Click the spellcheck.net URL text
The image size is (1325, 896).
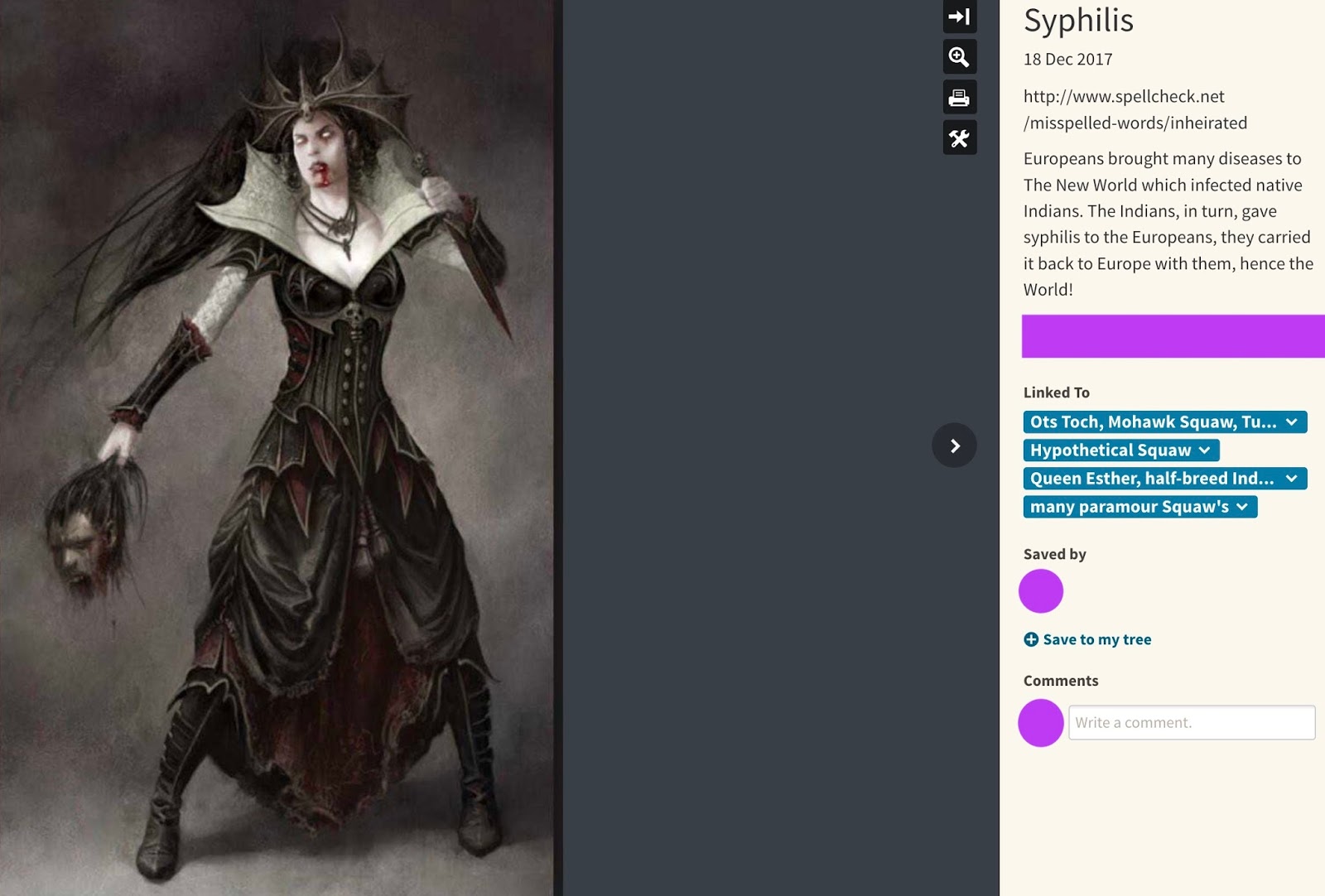1135,109
